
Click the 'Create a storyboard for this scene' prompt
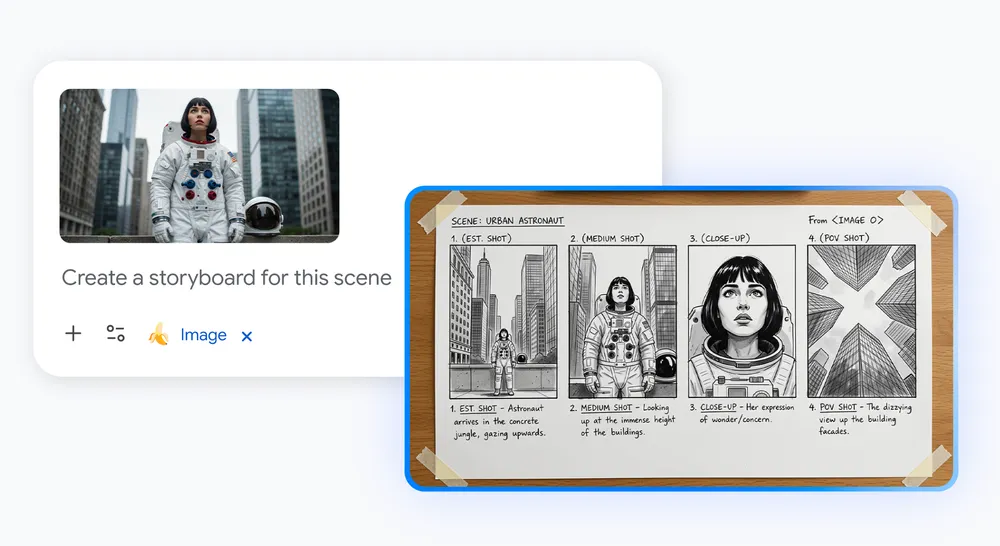pos(226,277)
